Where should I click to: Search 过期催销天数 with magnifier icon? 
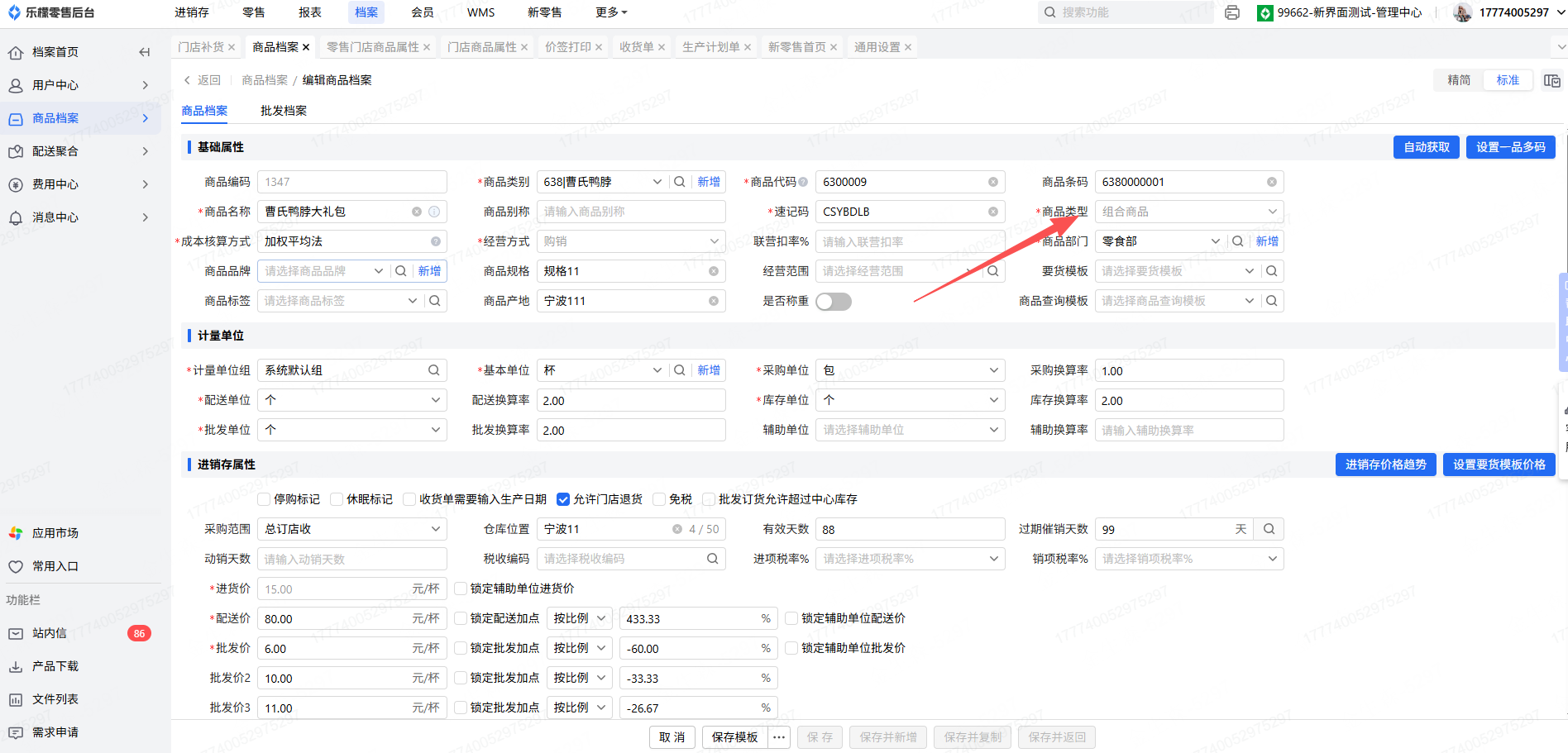[1269, 529]
